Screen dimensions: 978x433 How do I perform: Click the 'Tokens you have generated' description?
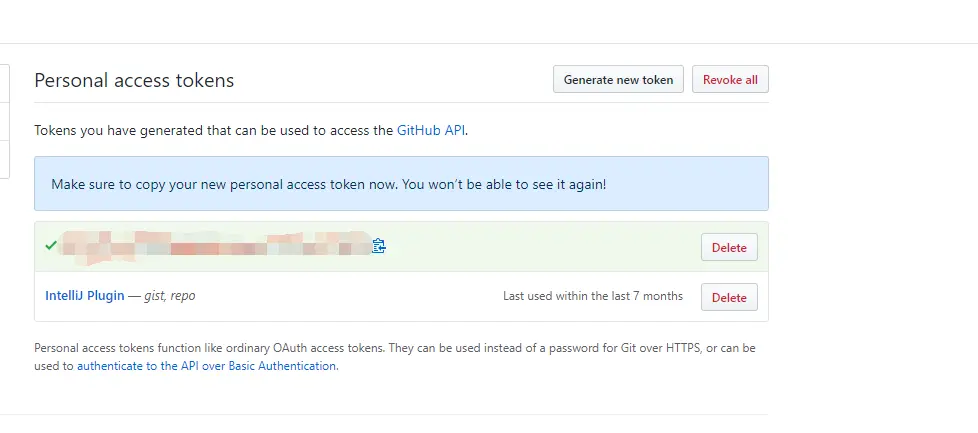pos(213,130)
